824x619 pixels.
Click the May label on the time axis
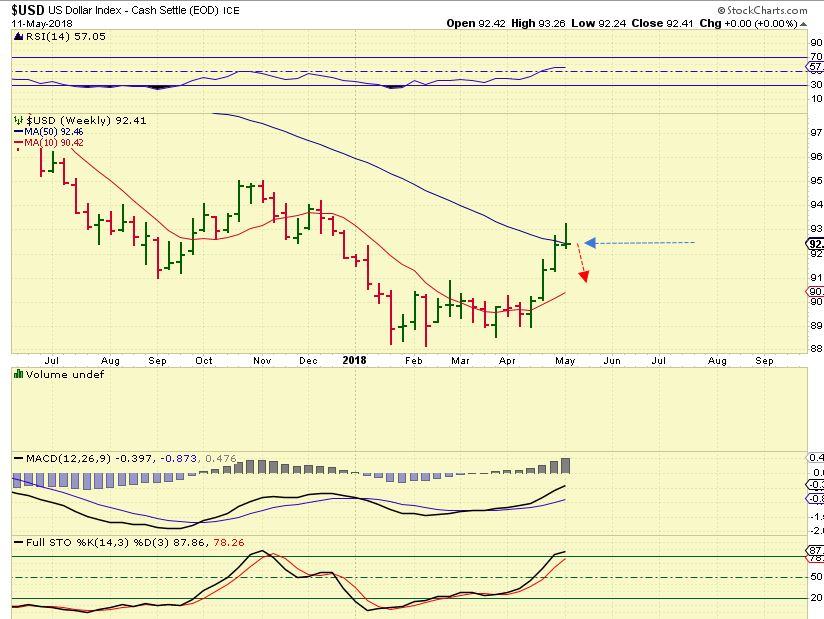565,360
